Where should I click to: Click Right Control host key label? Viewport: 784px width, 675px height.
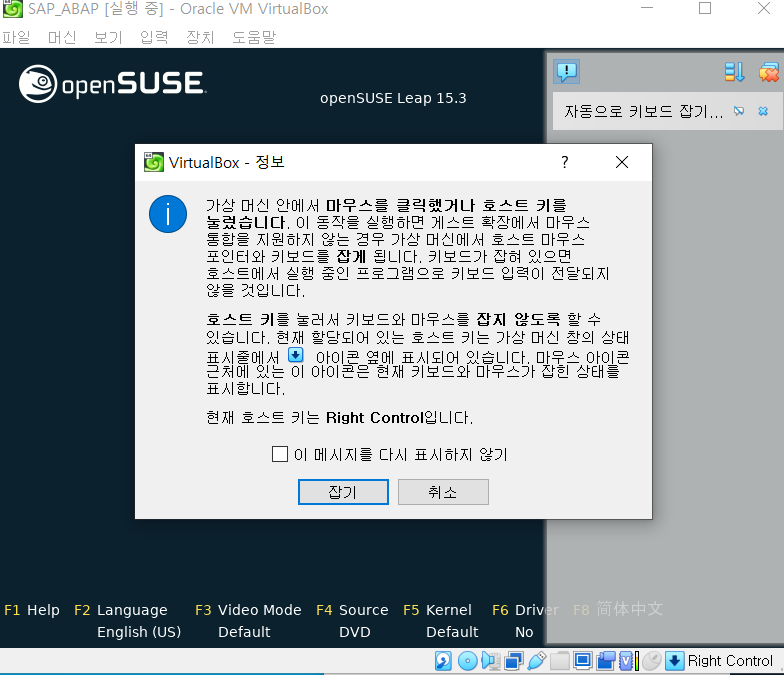tap(730, 660)
